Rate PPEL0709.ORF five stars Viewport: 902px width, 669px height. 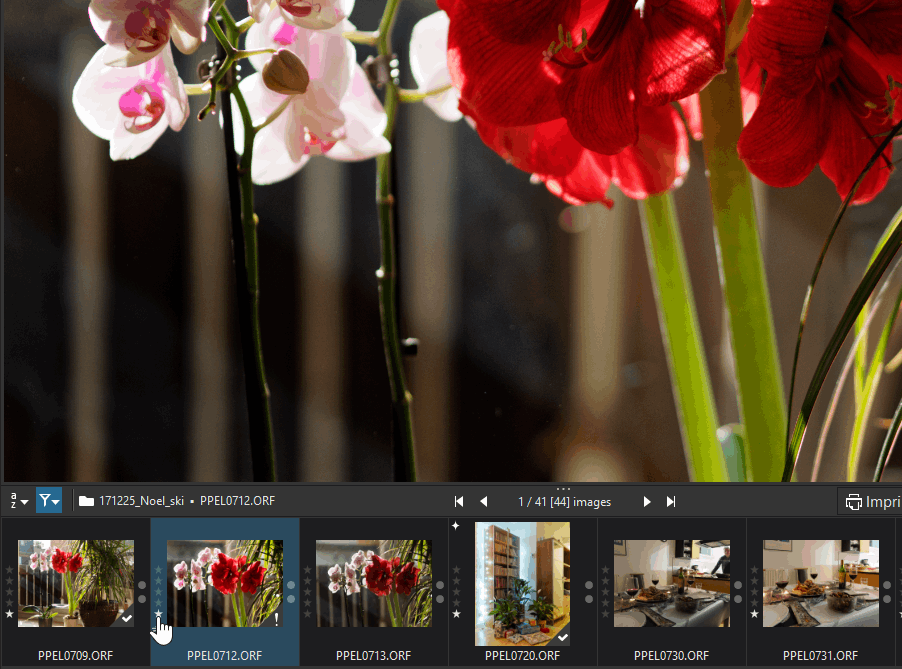click(9, 570)
